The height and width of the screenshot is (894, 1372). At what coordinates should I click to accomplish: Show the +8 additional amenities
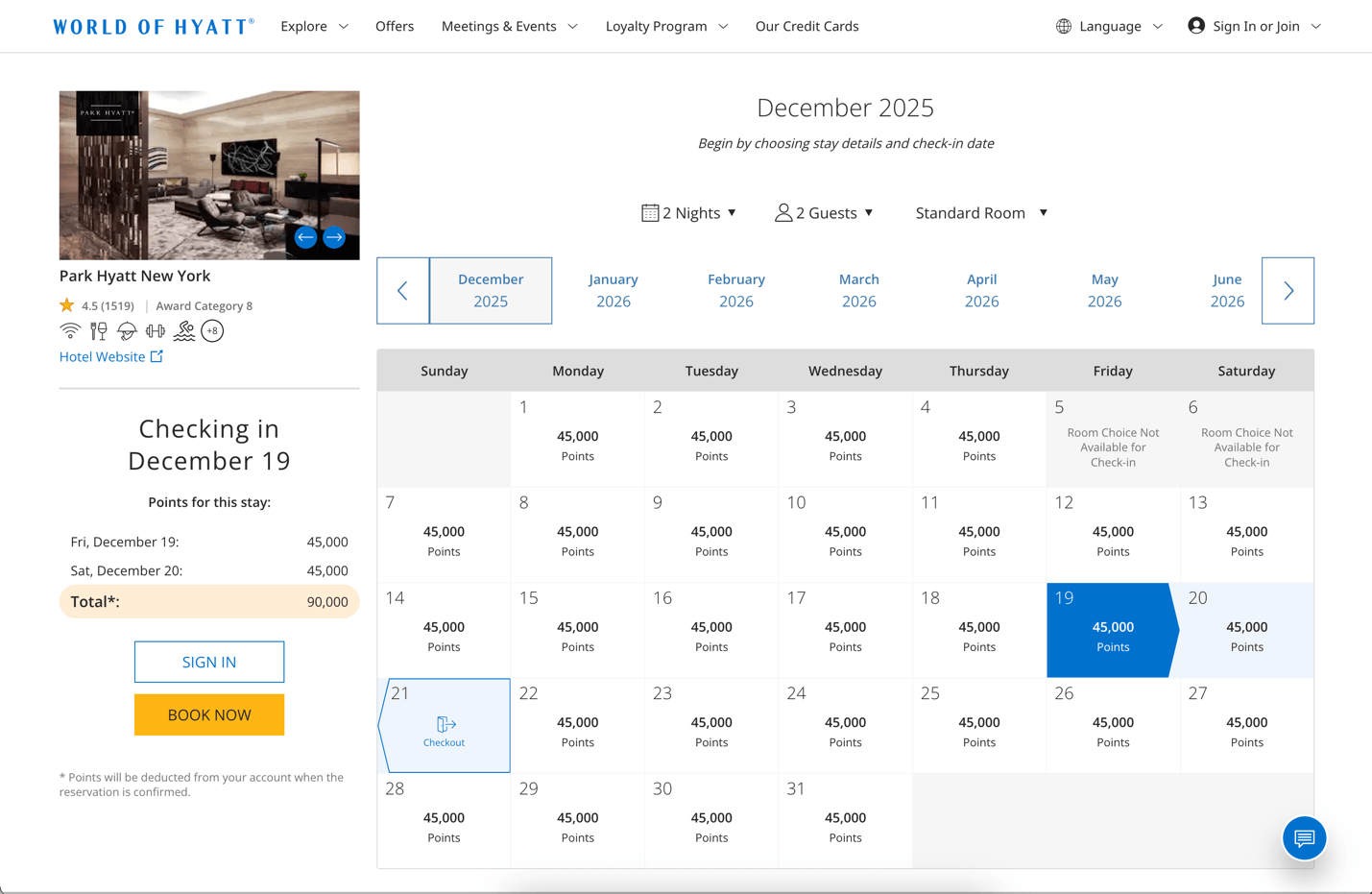212,331
